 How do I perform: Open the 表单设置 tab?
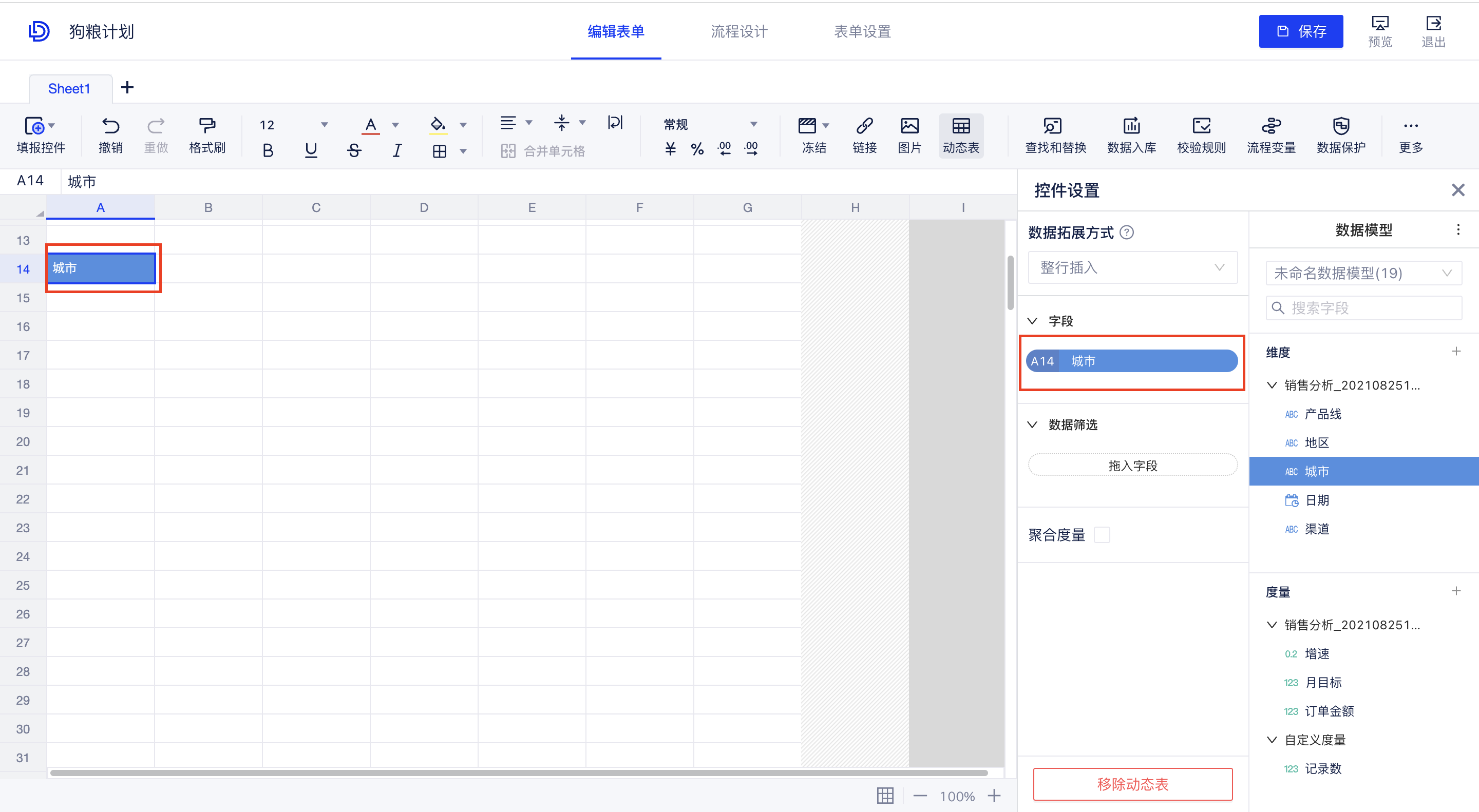pyautogui.click(x=862, y=31)
